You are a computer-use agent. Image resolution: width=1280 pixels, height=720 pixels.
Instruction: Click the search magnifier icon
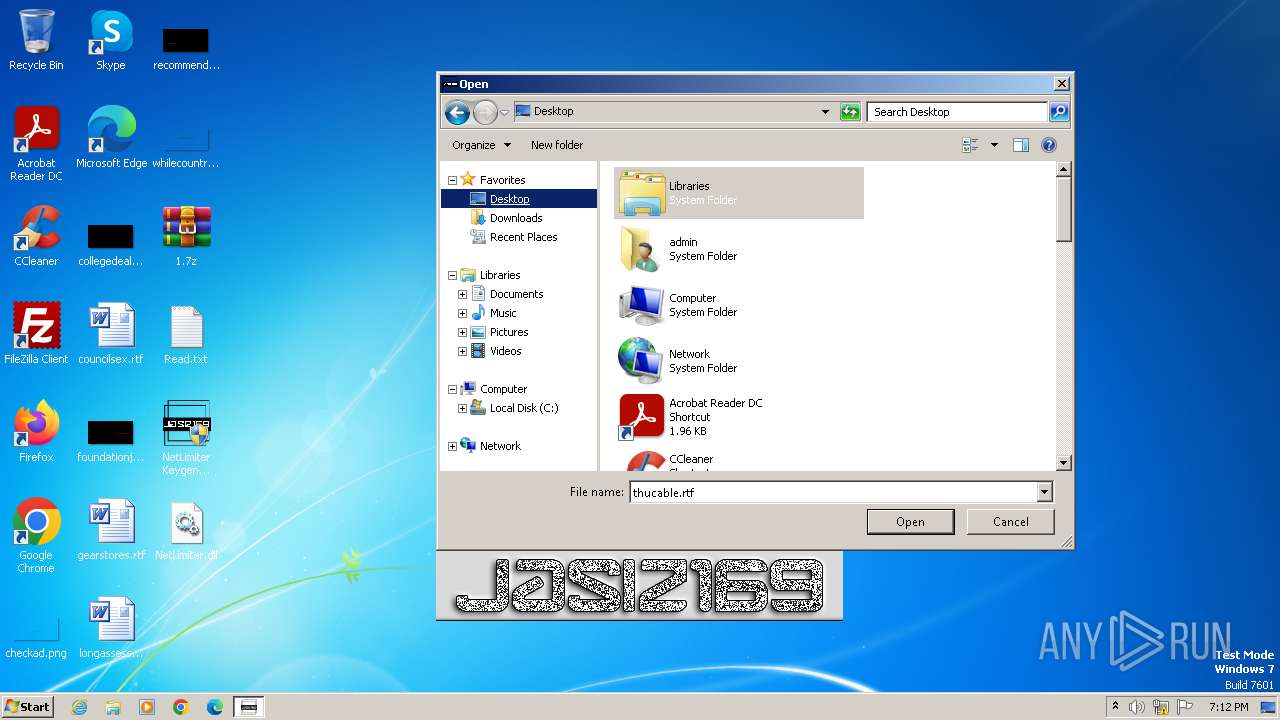coord(1059,112)
